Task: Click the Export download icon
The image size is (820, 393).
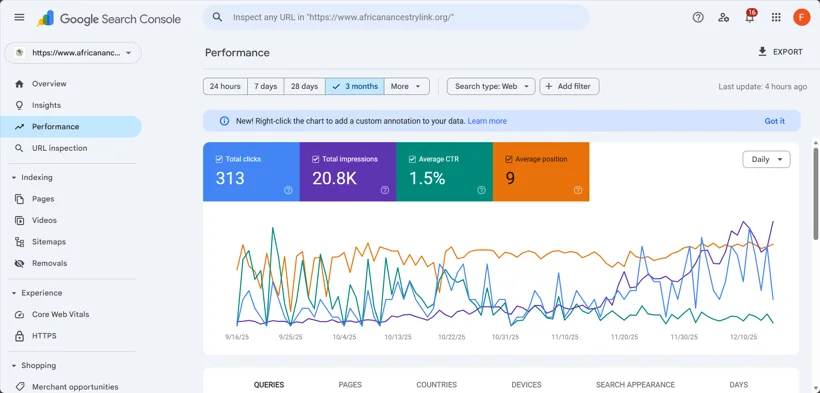Action: pyautogui.click(x=762, y=51)
